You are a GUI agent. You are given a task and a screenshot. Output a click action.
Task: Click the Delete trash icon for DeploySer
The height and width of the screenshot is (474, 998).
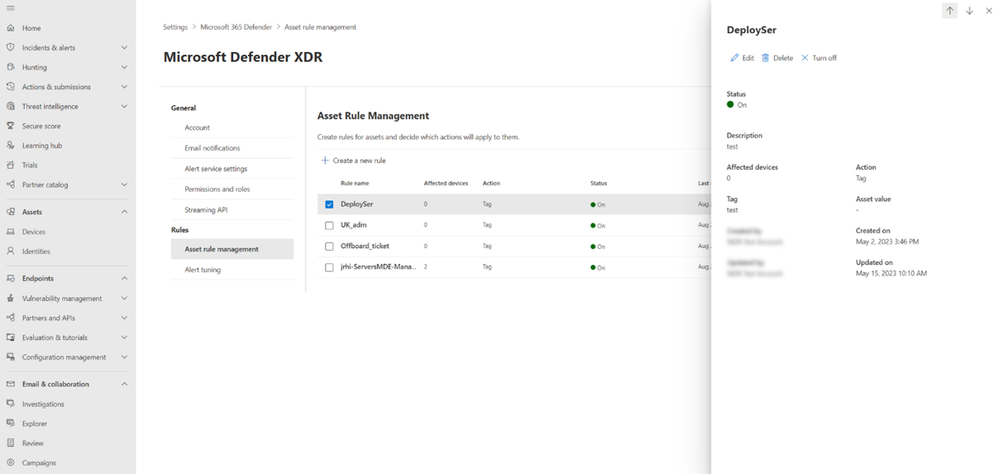point(766,58)
